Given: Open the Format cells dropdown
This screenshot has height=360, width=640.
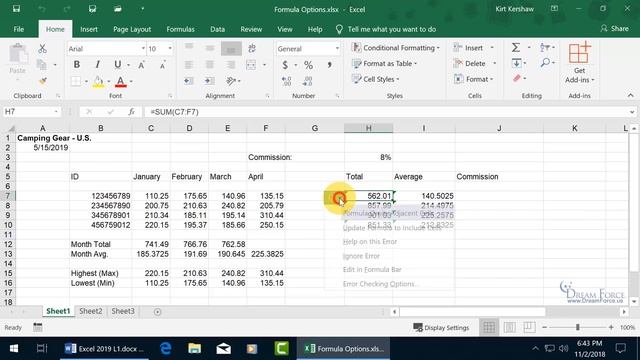Looking at the screenshot, I should (473, 79).
